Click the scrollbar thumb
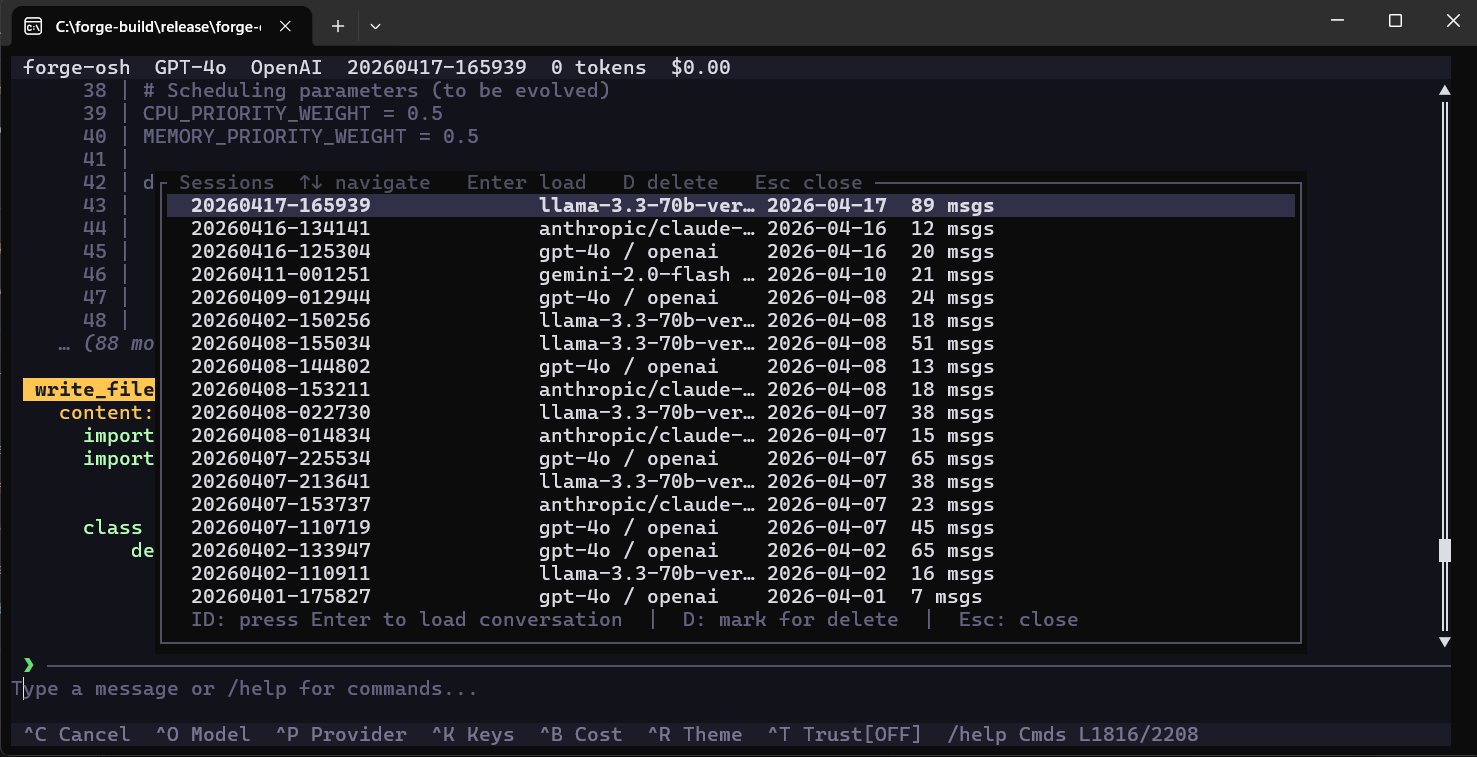This screenshot has width=1477, height=757. tap(1444, 551)
